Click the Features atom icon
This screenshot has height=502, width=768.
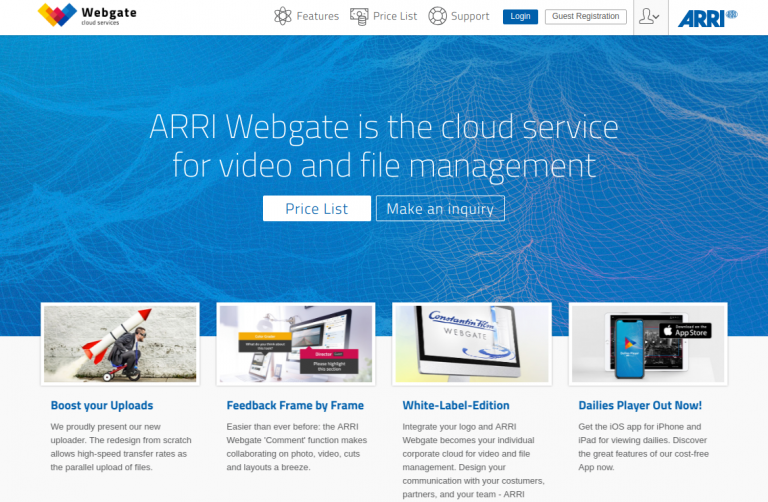coord(283,16)
